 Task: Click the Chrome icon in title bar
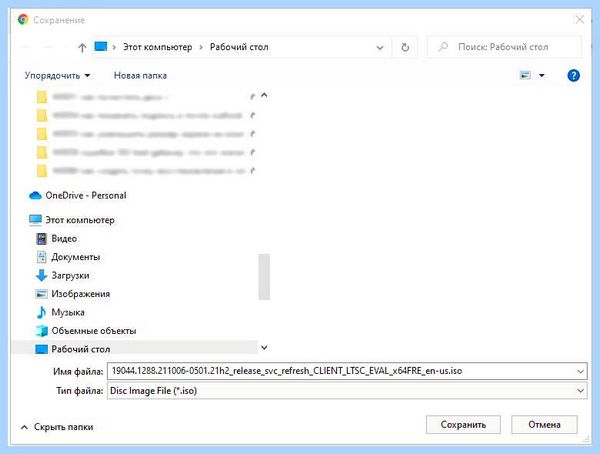coord(23,20)
